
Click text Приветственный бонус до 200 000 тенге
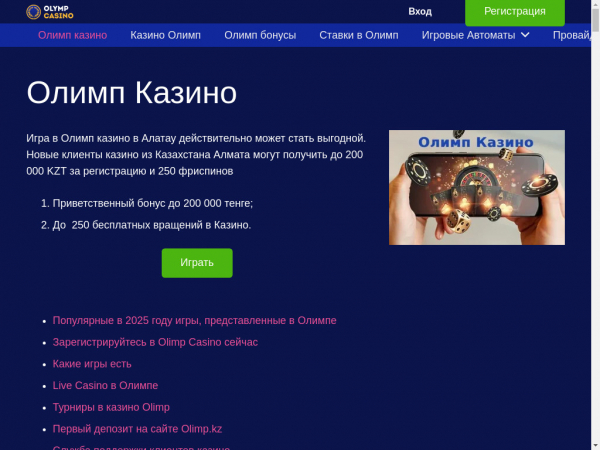(x=153, y=203)
